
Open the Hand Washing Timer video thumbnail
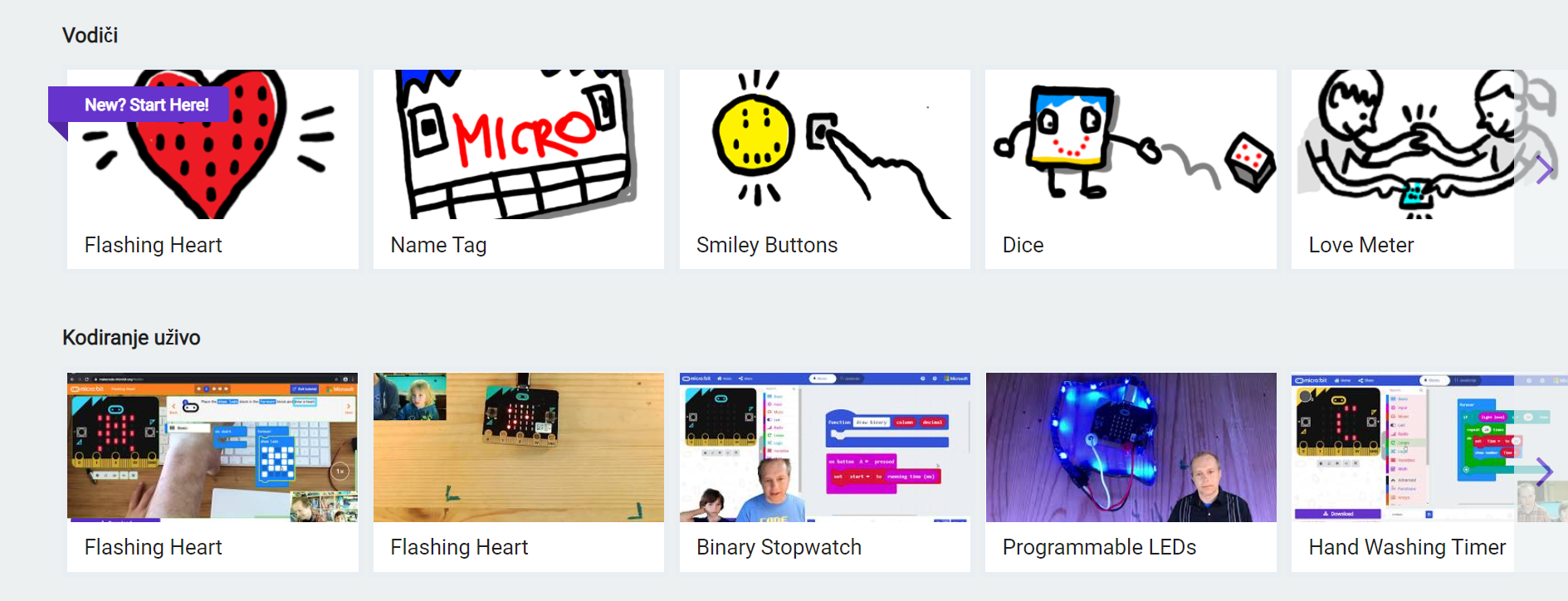(1403, 447)
